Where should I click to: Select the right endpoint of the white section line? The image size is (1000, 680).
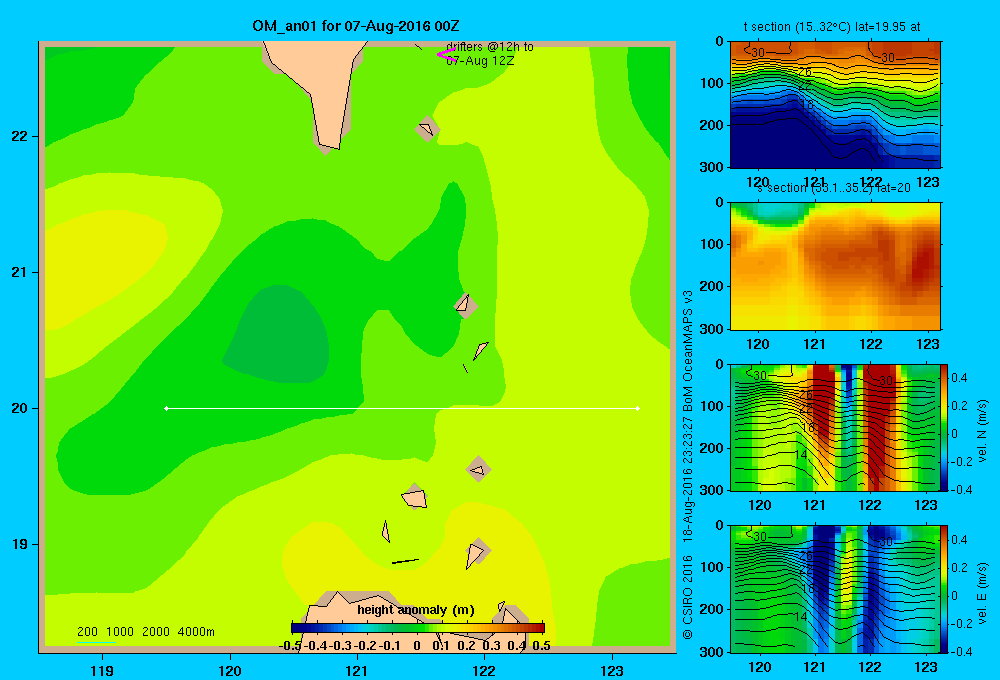pyautogui.click(x=638, y=408)
